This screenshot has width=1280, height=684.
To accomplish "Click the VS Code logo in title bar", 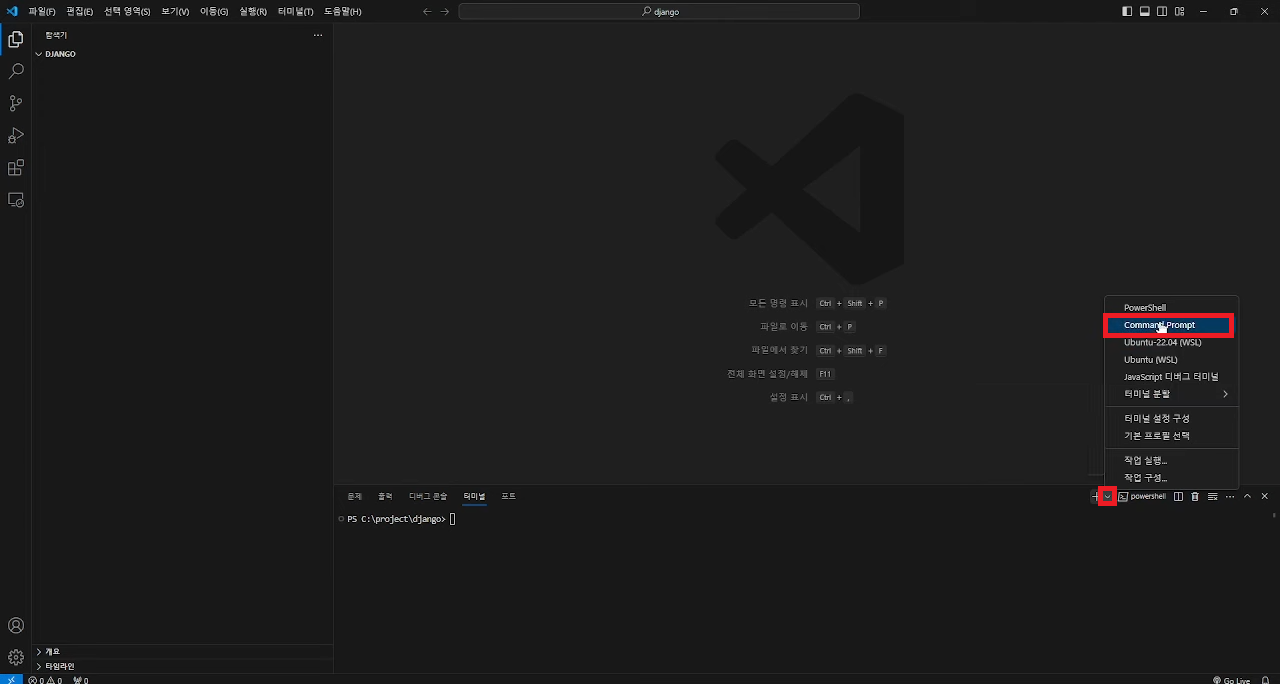I will pyautogui.click(x=12, y=11).
